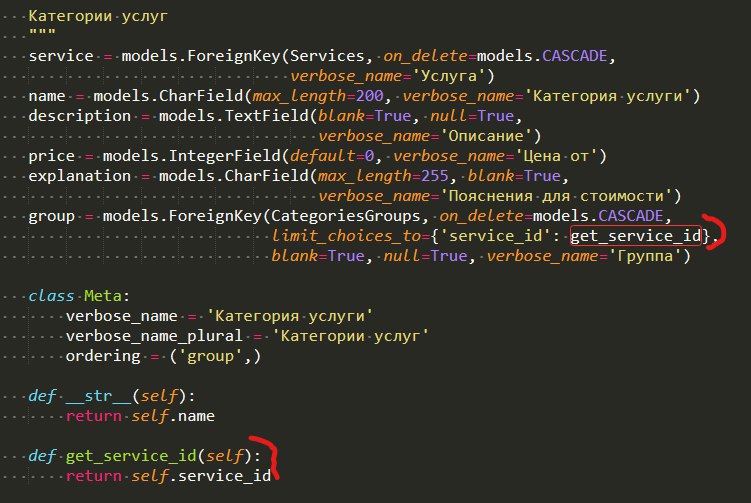This screenshot has height=503, width=751.
Task: Click 'CategoriesGroups' model reference
Action: coord(346,216)
